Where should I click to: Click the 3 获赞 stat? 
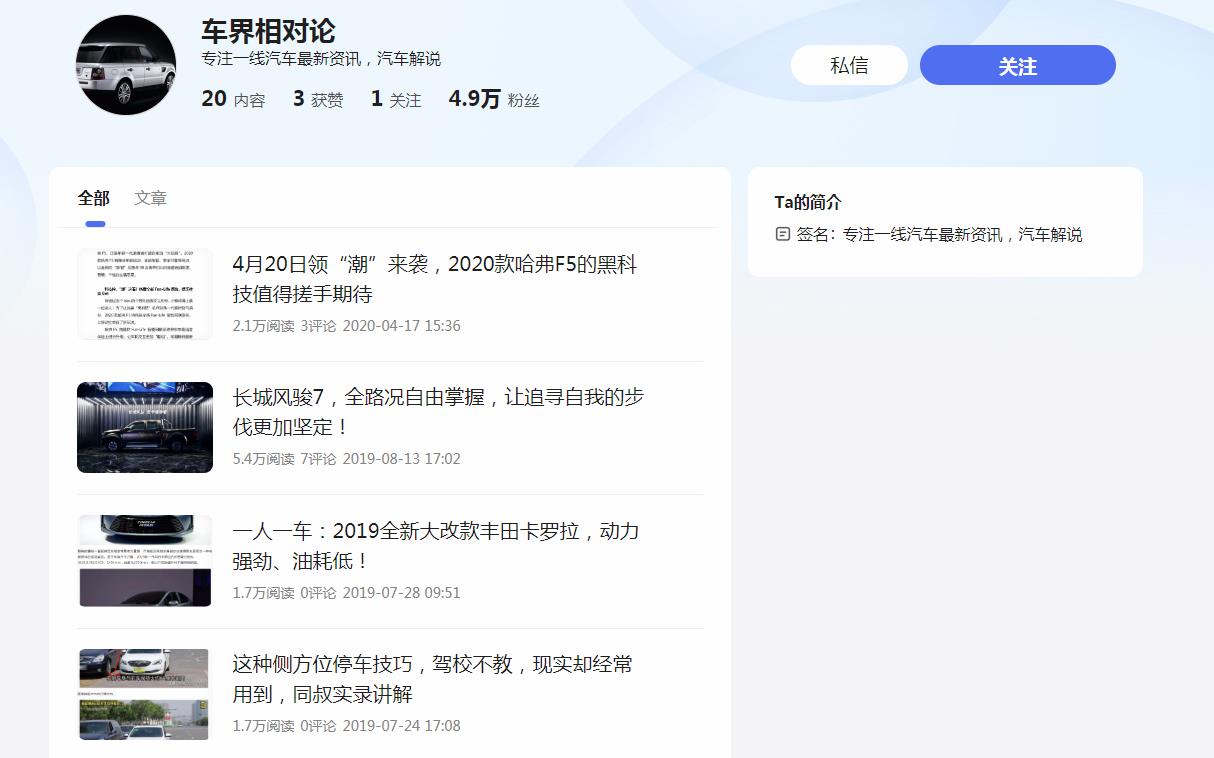(318, 99)
